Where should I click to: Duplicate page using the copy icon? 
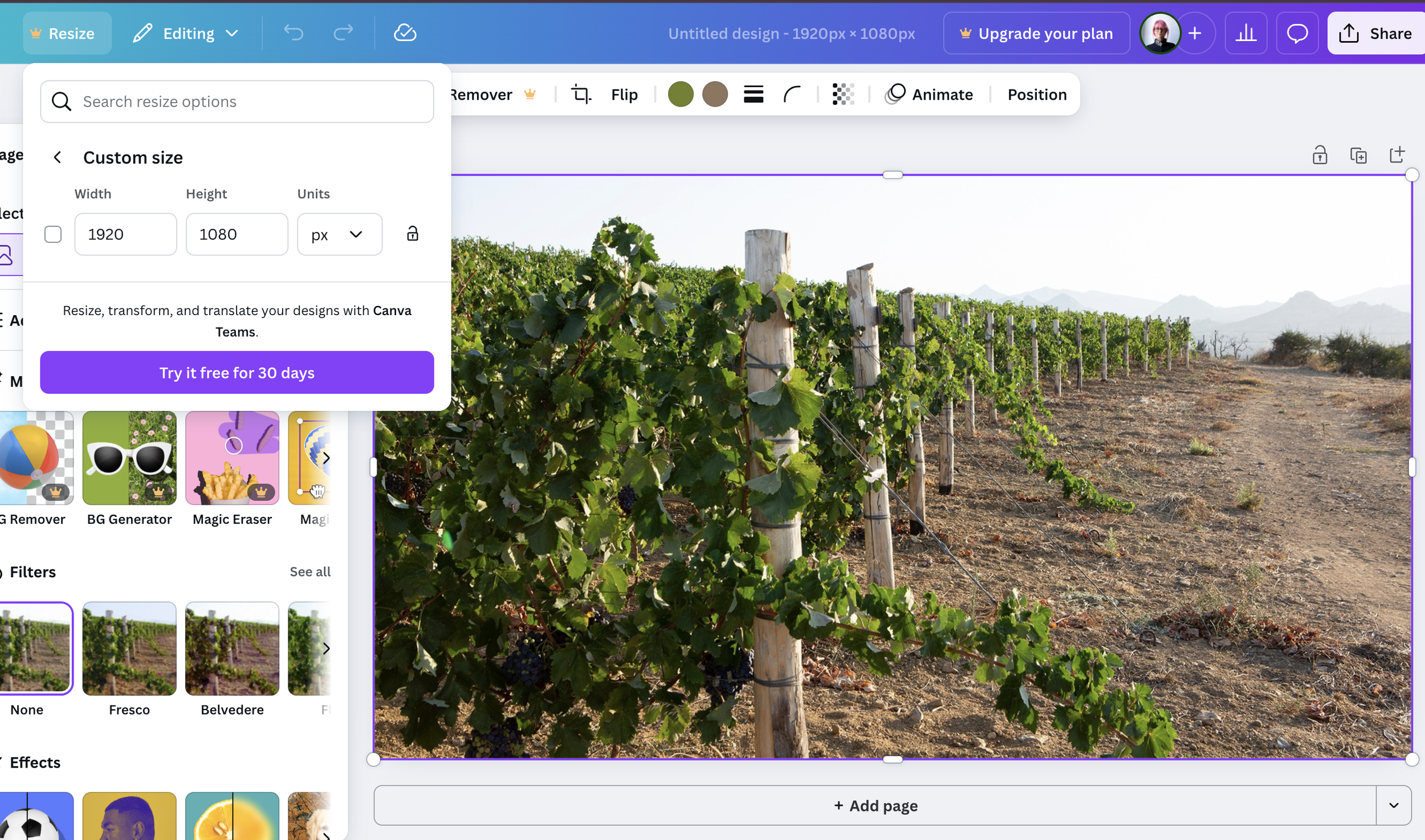pos(1358,155)
